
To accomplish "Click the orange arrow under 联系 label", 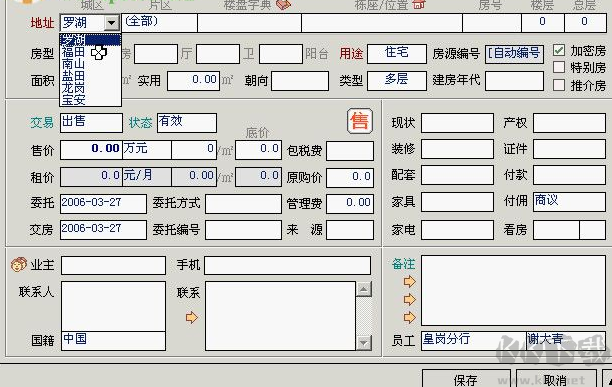I will (192, 317).
